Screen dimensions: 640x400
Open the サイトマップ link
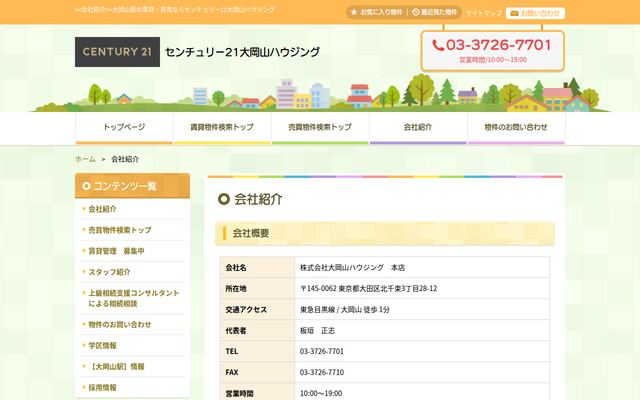(x=484, y=13)
